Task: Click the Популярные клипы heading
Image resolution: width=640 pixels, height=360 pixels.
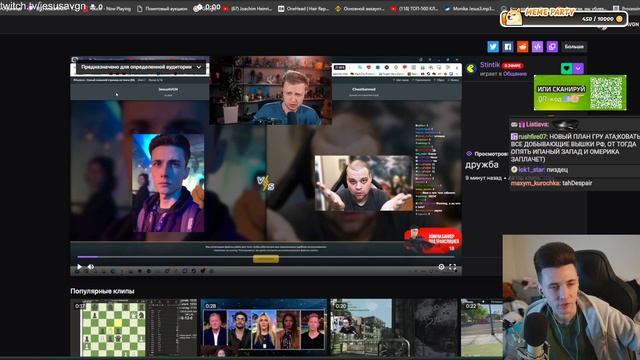Action: [102, 291]
